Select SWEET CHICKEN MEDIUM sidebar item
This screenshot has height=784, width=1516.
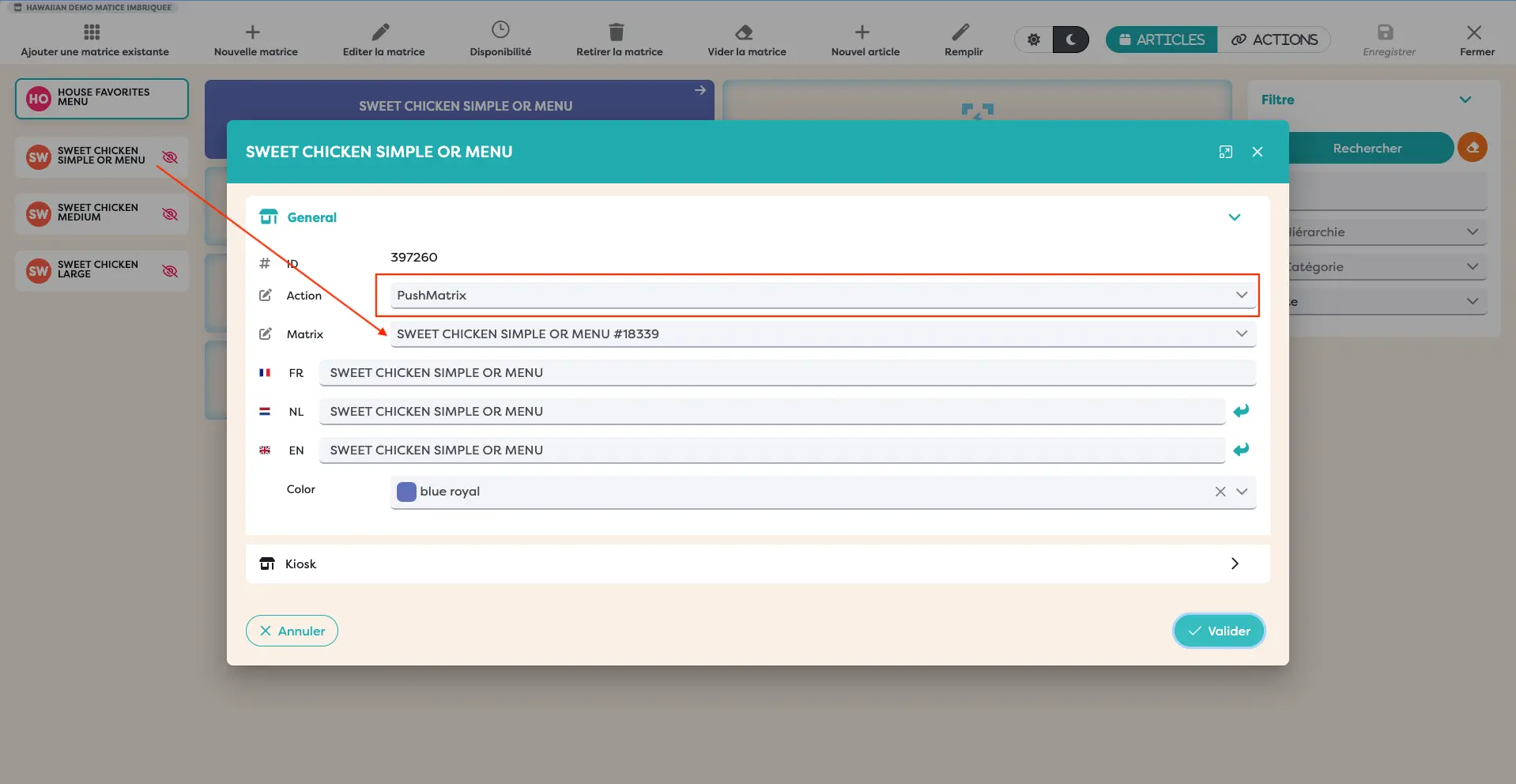102,213
